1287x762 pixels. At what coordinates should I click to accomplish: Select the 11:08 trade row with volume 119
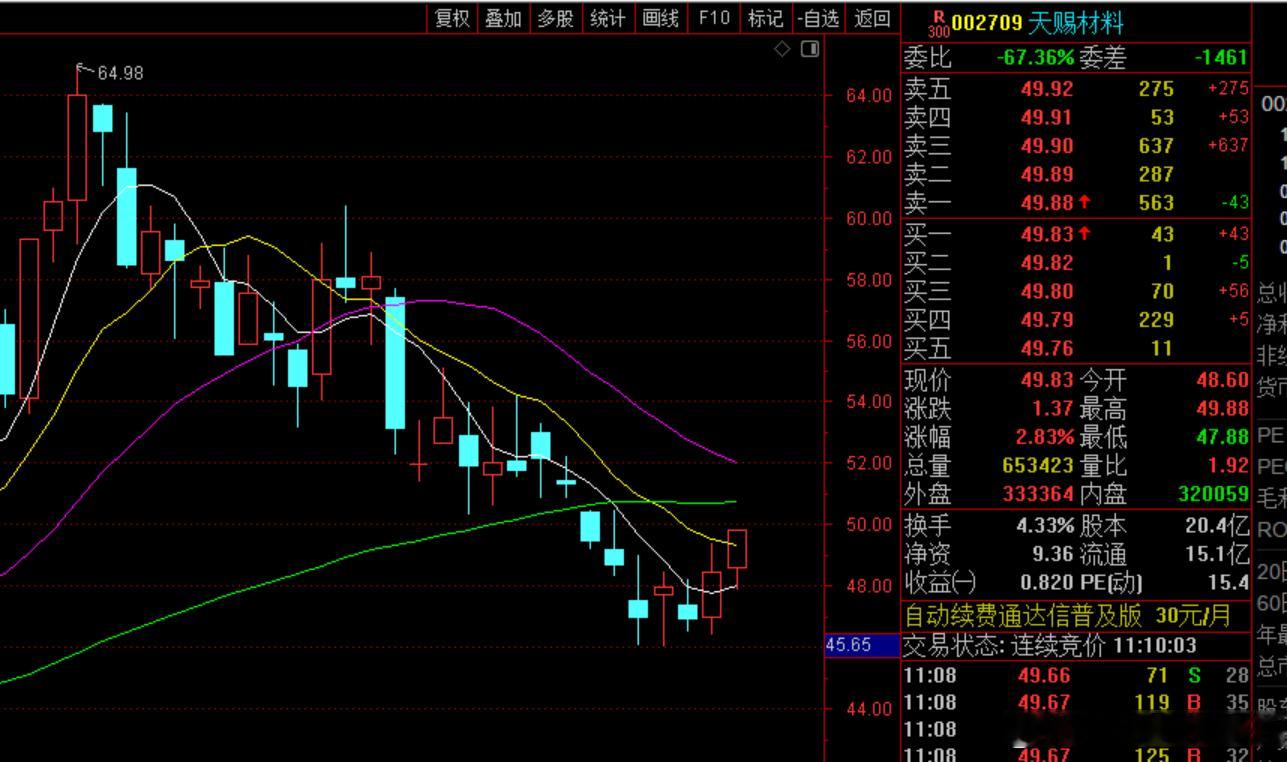(1076, 703)
